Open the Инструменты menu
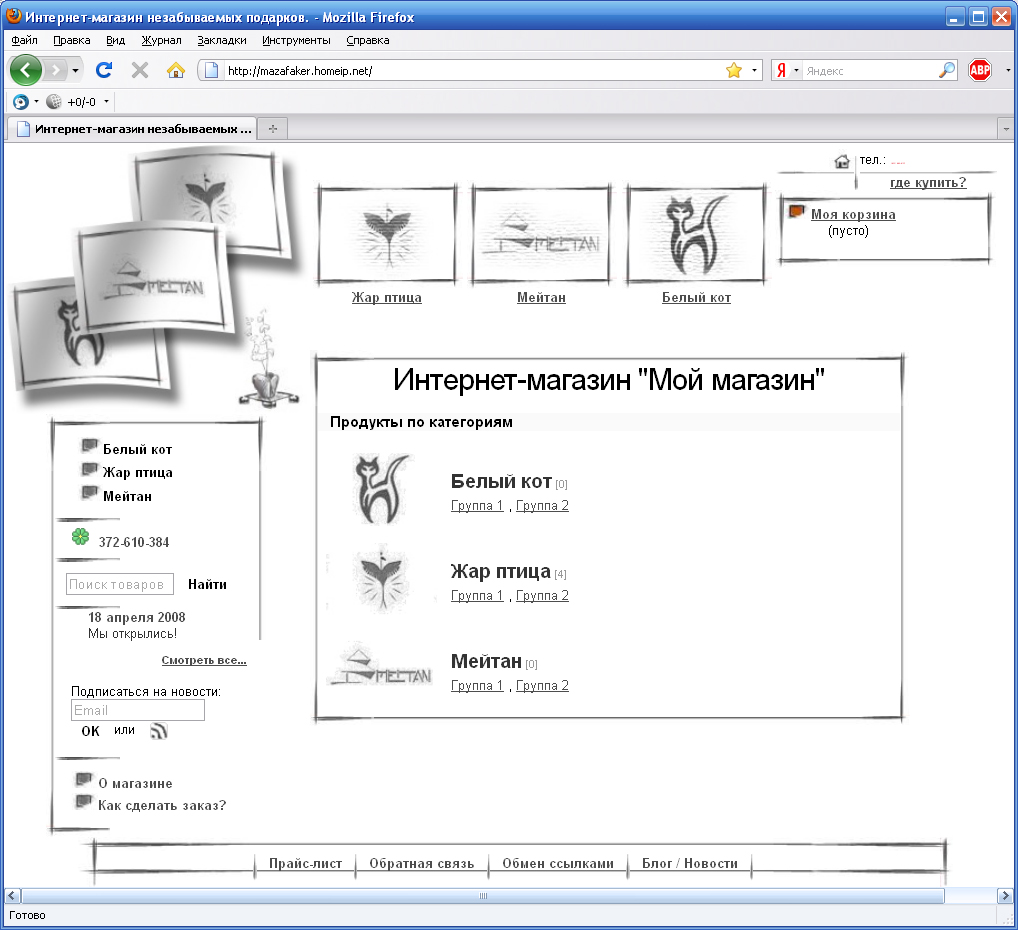The width and height of the screenshot is (1018, 930). pos(296,40)
